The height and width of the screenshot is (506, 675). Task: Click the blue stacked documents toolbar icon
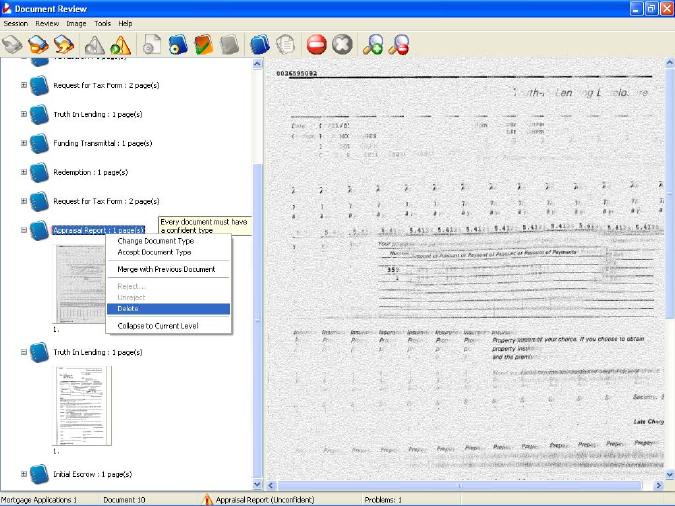(x=259, y=44)
